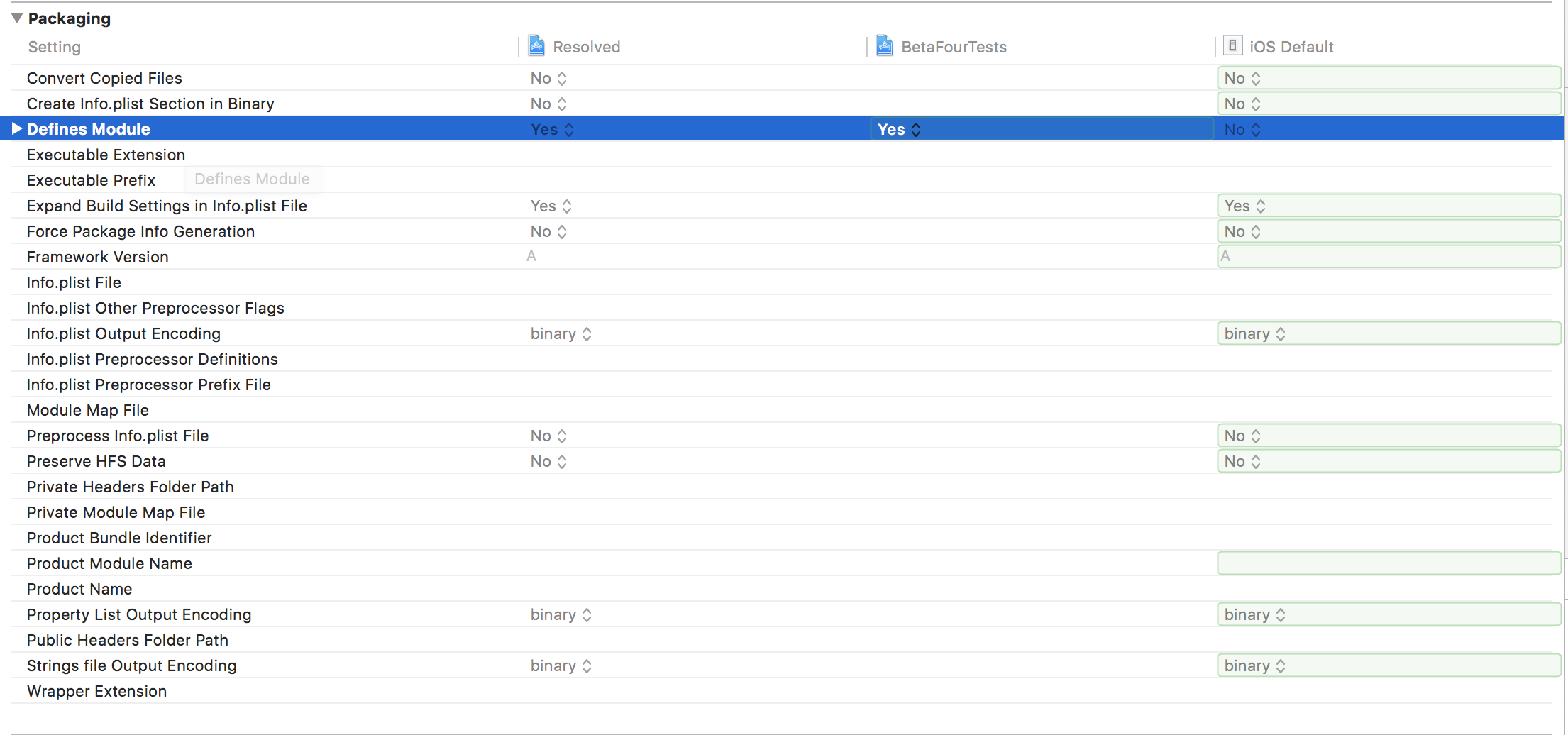Viewport: 1568px width, 735px height.
Task: Select the Convert Copied Files setting
Action: click(x=104, y=78)
